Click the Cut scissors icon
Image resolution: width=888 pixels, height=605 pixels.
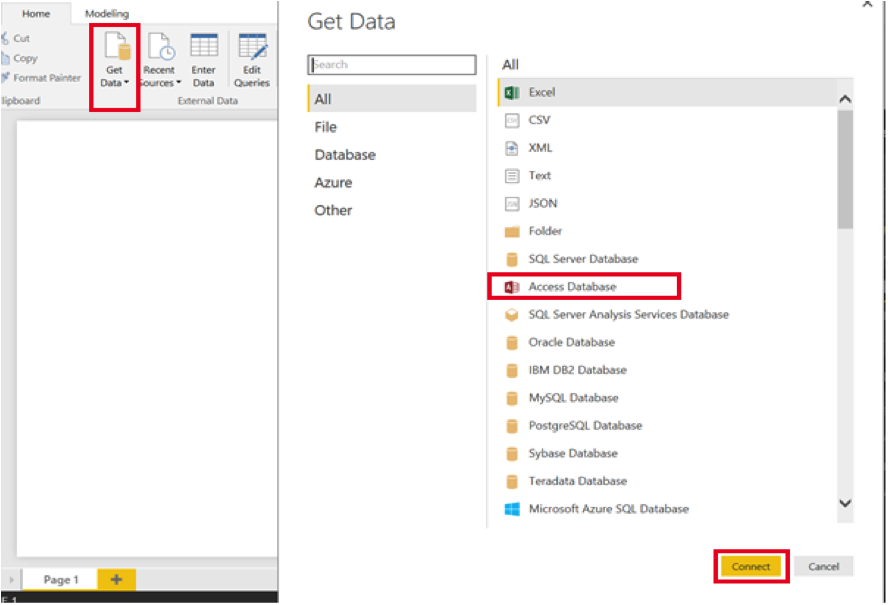point(5,39)
